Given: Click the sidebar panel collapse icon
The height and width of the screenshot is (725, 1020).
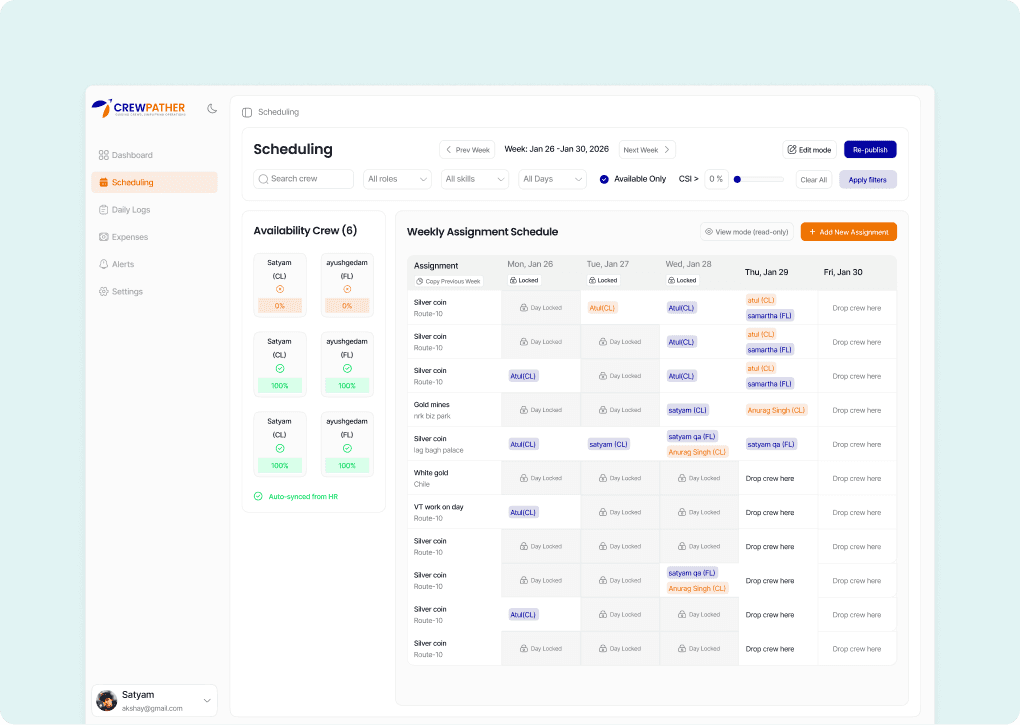Looking at the screenshot, I should pos(247,112).
